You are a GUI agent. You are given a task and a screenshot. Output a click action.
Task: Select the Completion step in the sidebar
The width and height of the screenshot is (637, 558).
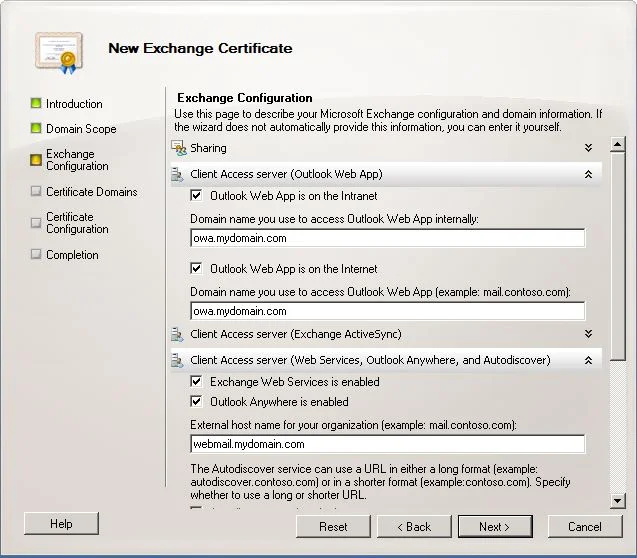pyautogui.click(x=72, y=255)
